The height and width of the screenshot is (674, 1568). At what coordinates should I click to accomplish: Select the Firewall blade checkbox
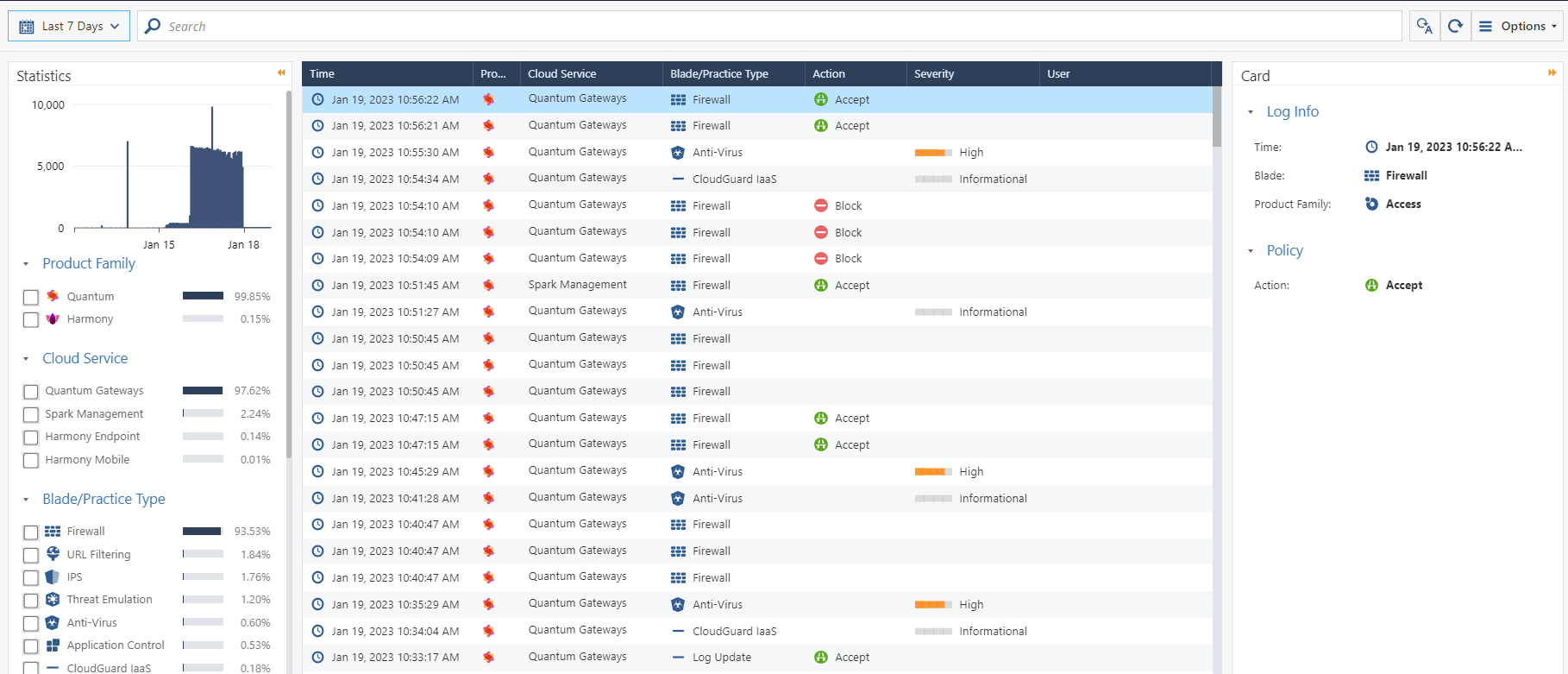[x=31, y=532]
